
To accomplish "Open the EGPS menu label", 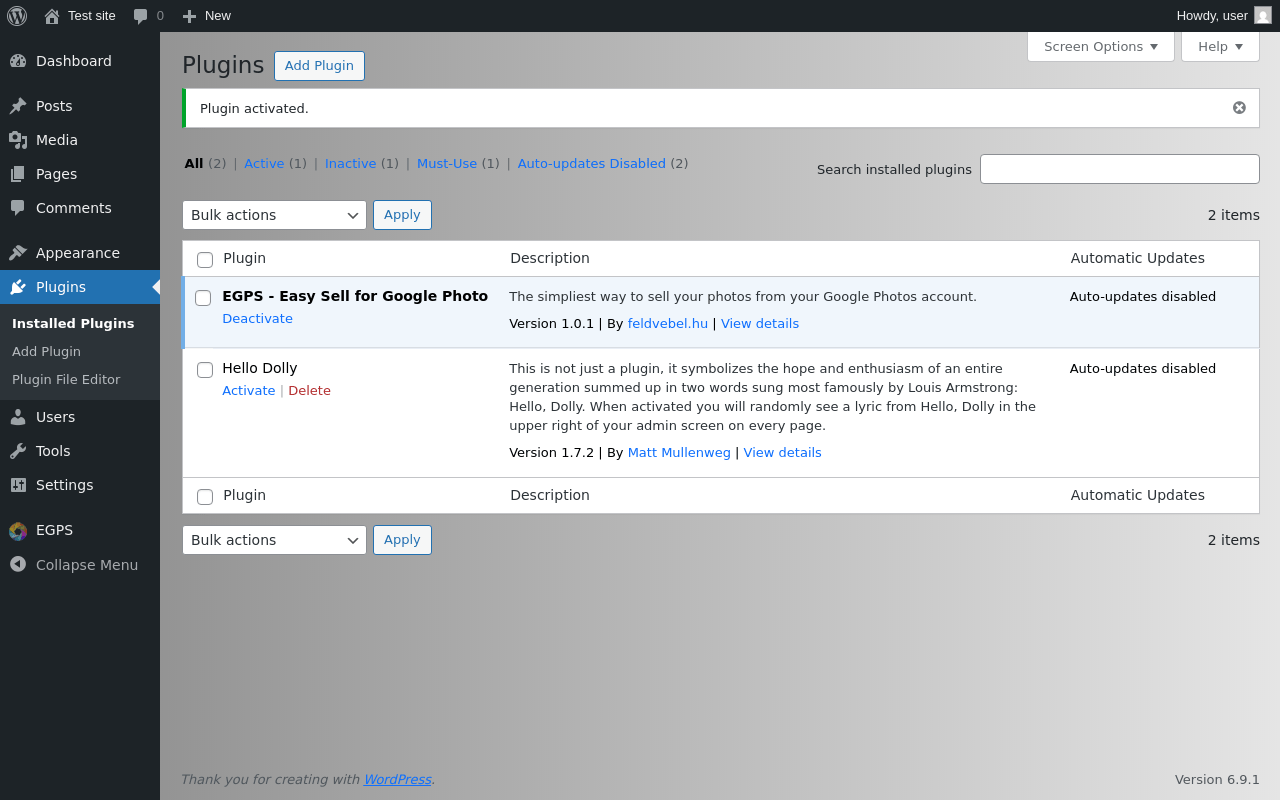I will [54, 530].
